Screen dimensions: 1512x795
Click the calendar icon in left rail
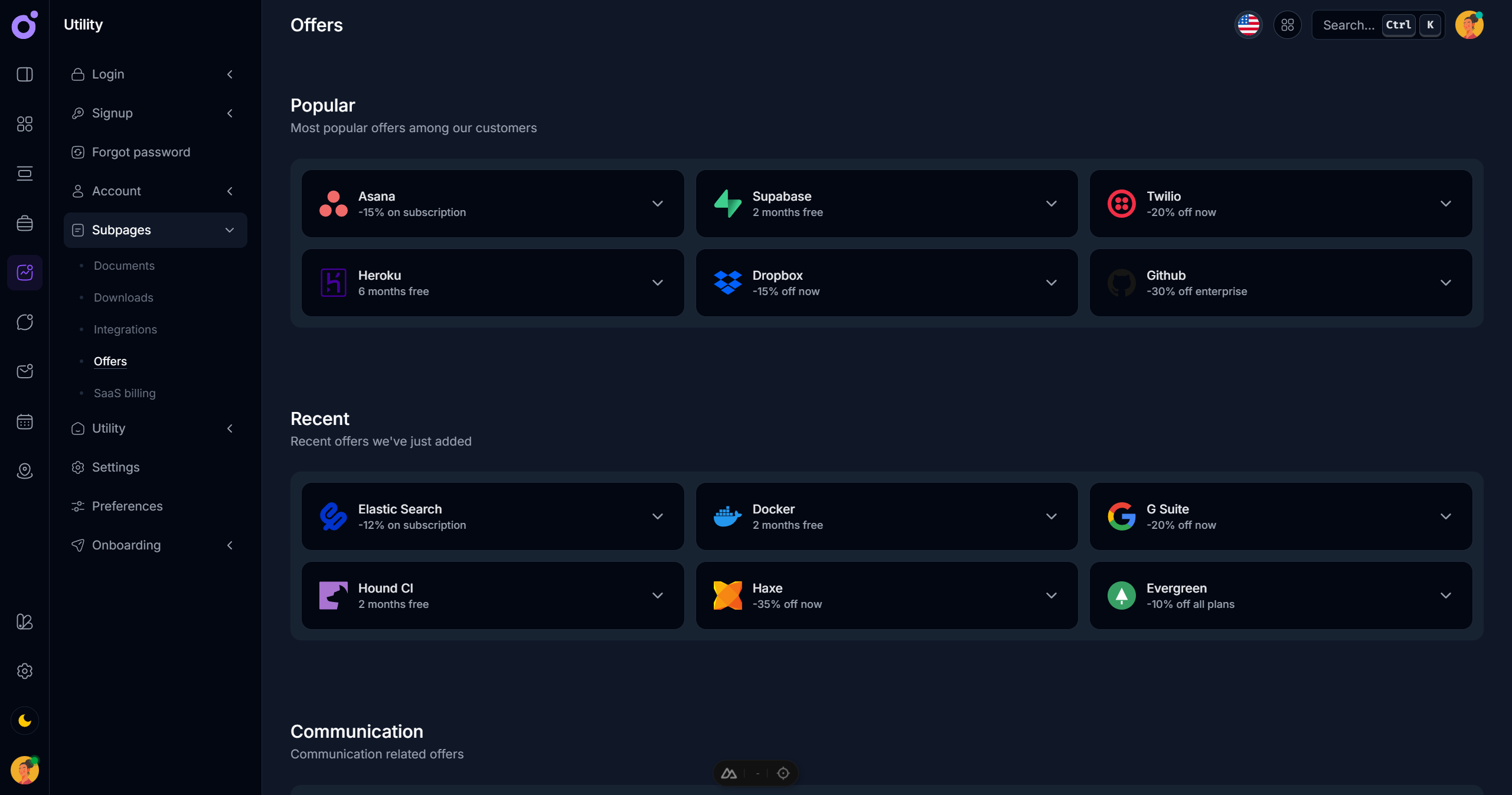point(24,421)
